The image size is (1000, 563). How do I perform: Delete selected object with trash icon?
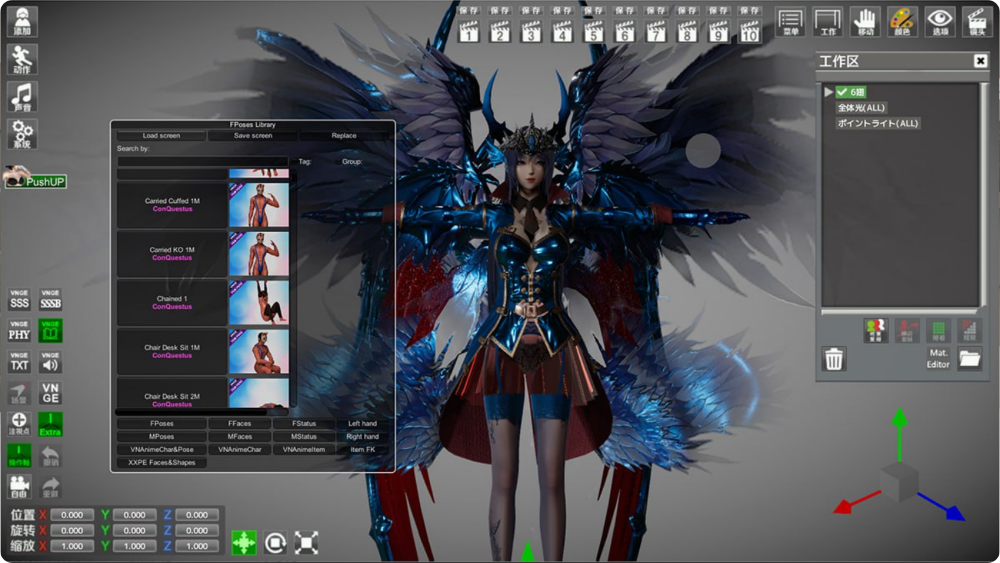click(834, 359)
